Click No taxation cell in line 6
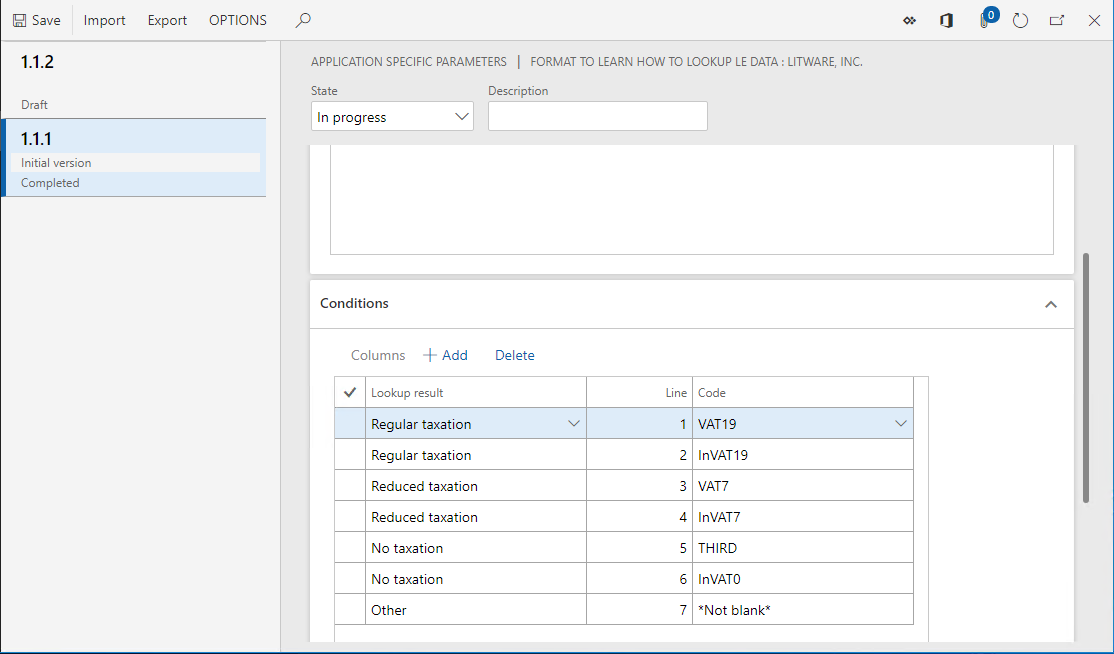The image size is (1114, 654). 476,579
